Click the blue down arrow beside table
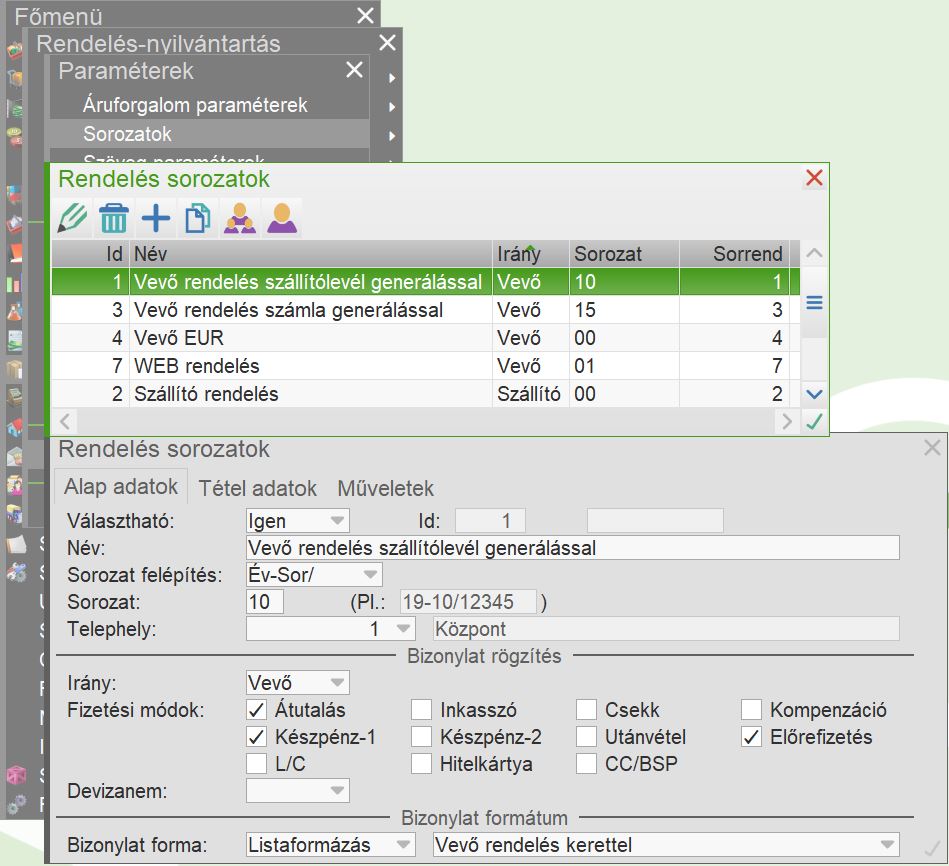949x866 pixels. [x=814, y=394]
